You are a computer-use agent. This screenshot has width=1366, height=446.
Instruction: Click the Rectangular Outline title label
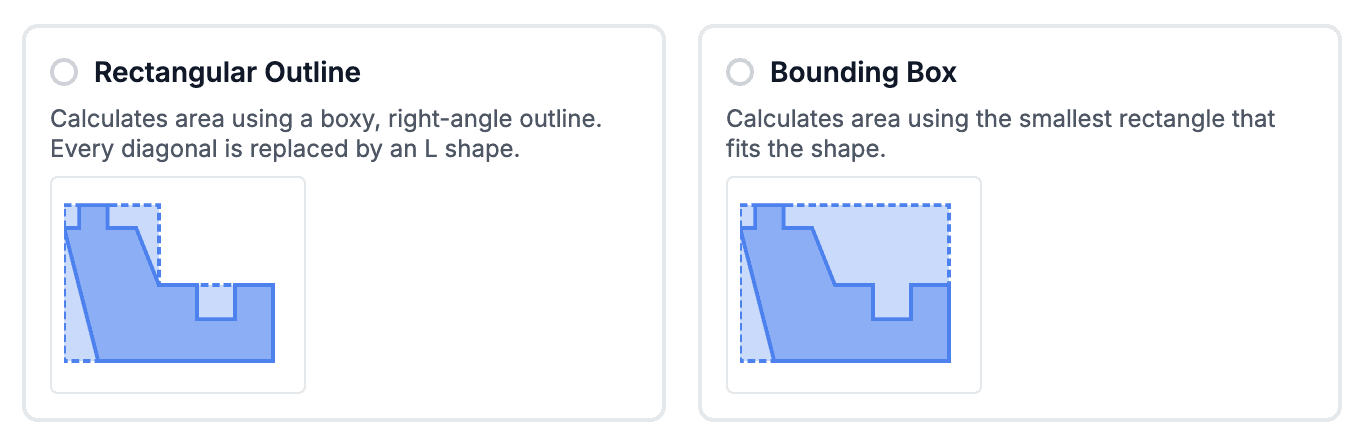[227, 73]
